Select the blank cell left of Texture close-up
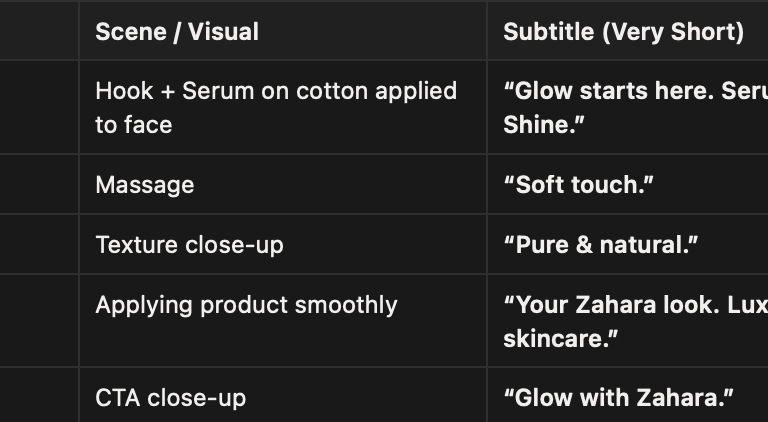Screen dimensions: 768x422 click(39, 245)
